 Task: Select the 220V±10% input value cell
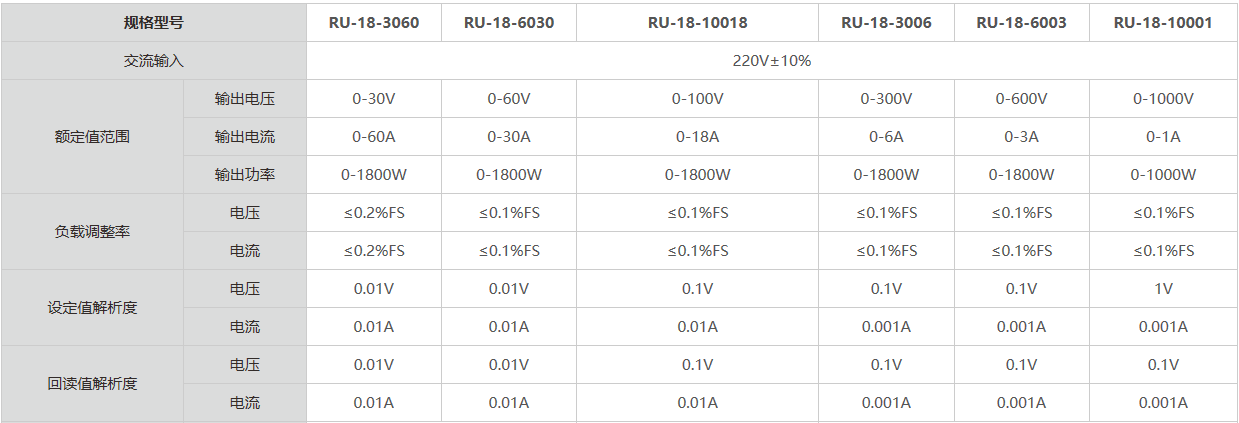(771, 60)
